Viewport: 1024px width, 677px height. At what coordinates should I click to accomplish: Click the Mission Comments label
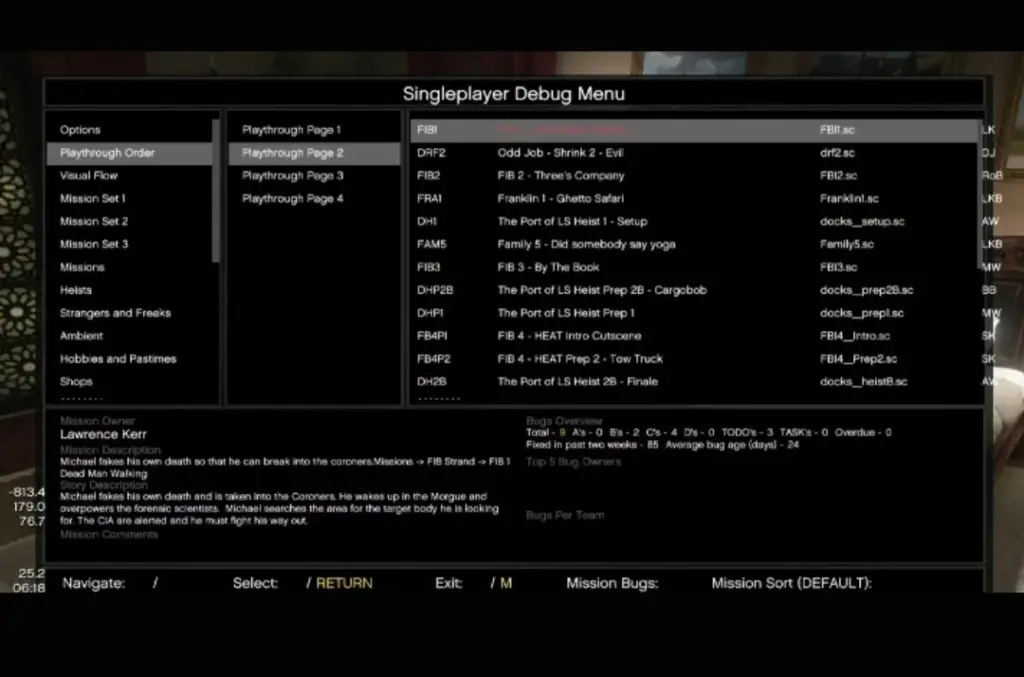(109, 534)
